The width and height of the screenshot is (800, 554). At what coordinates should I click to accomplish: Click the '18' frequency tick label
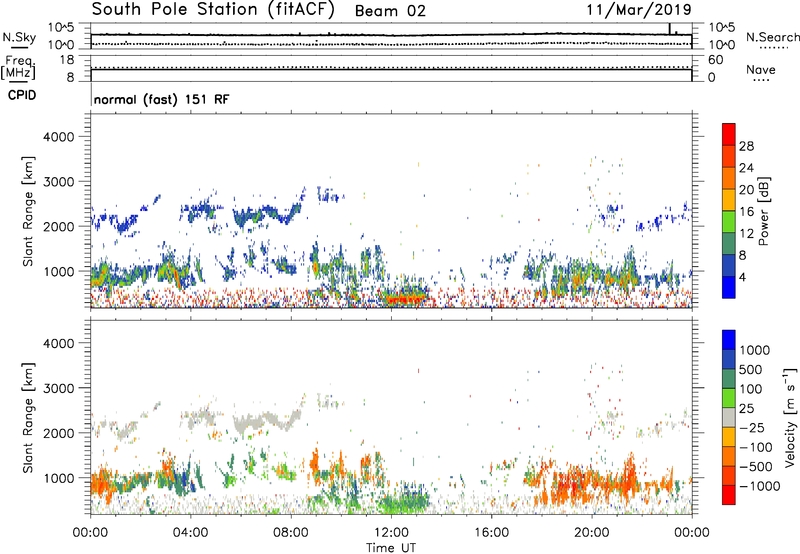point(67,60)
